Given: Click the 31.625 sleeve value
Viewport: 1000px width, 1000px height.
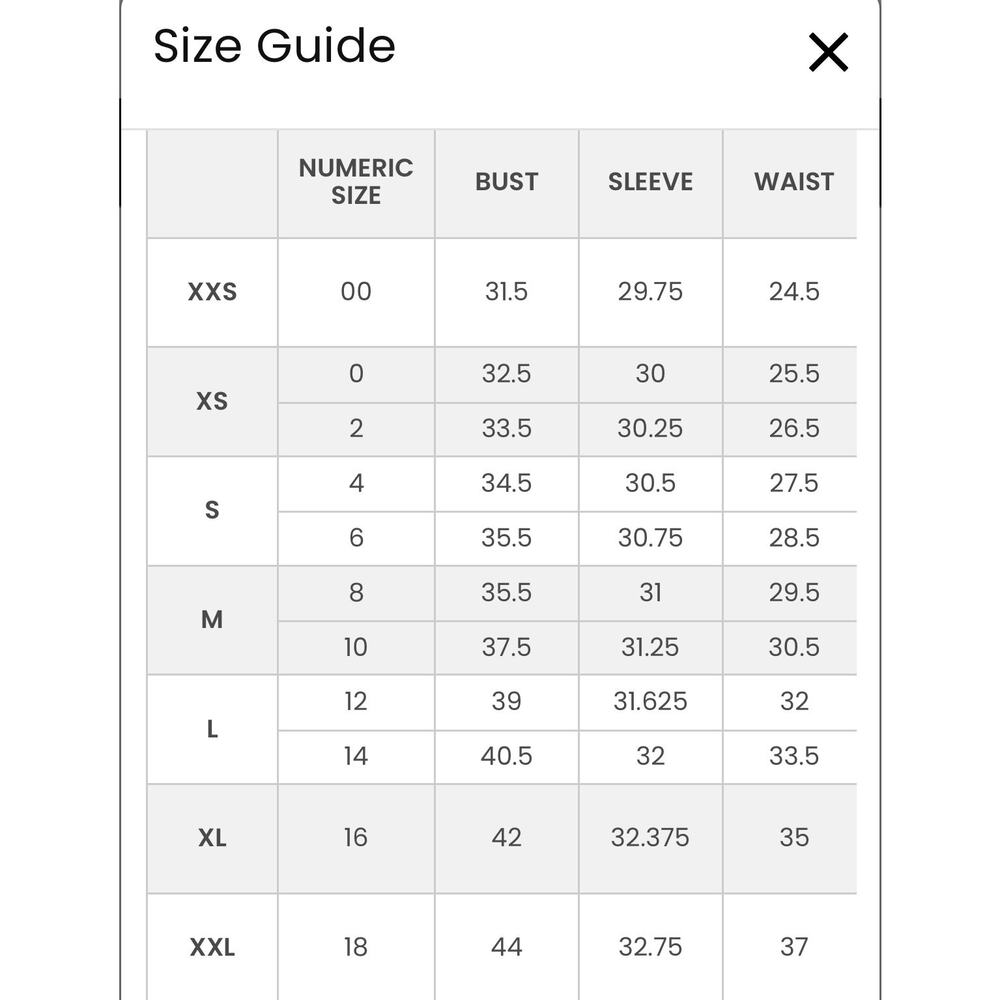Looking at the screenshot, I should [650, 702].
